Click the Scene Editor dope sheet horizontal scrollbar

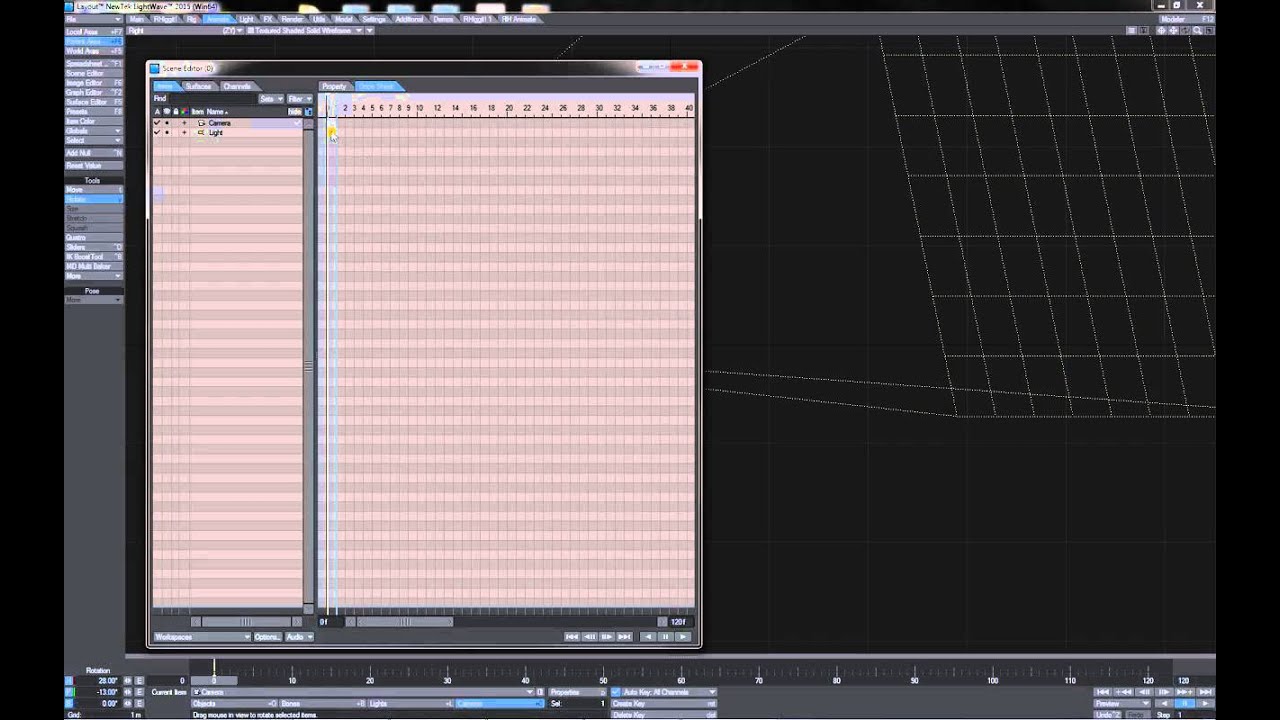tap(404, 622)
